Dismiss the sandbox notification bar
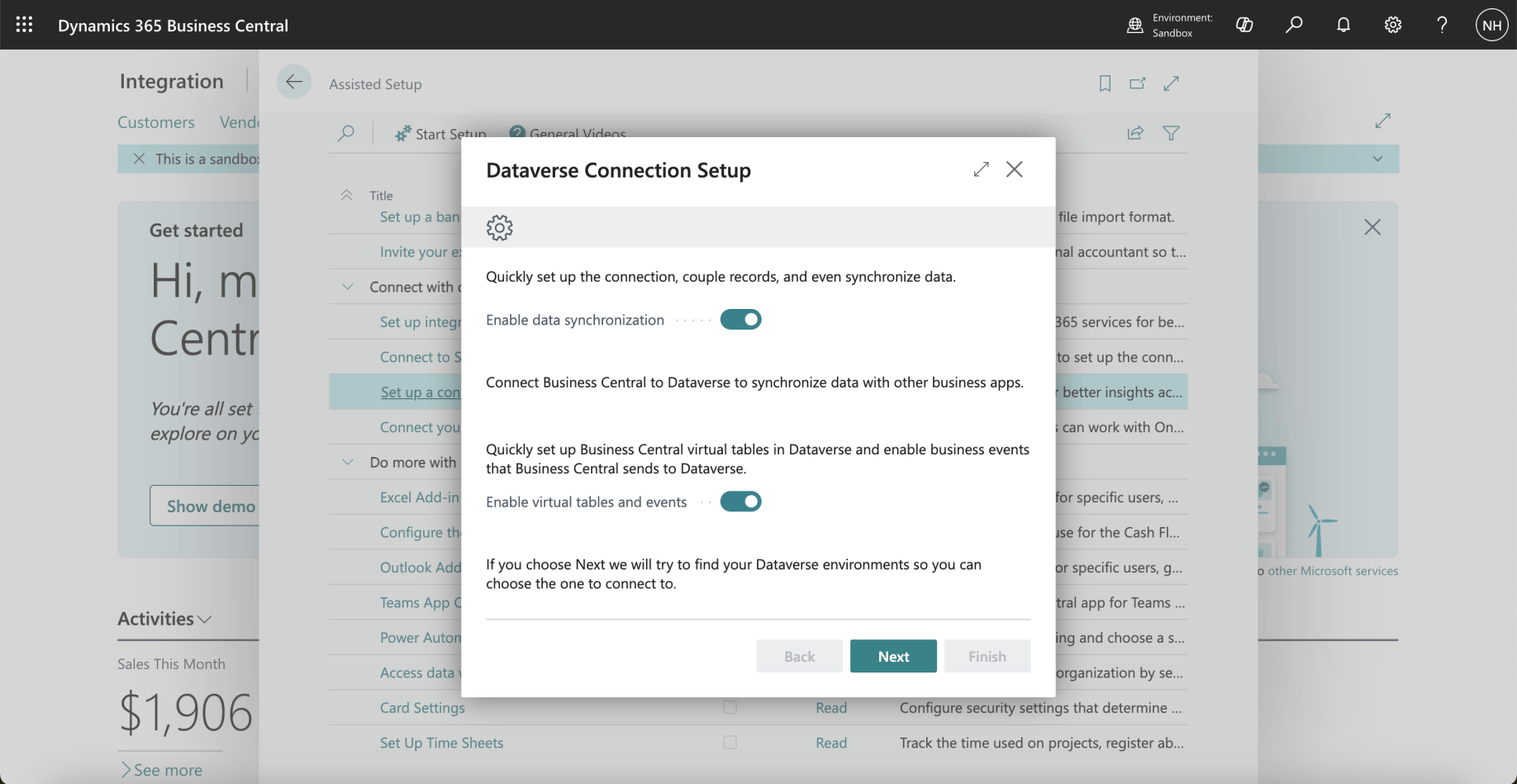This screenshot has width=1517, height=784. coord(139,159)
